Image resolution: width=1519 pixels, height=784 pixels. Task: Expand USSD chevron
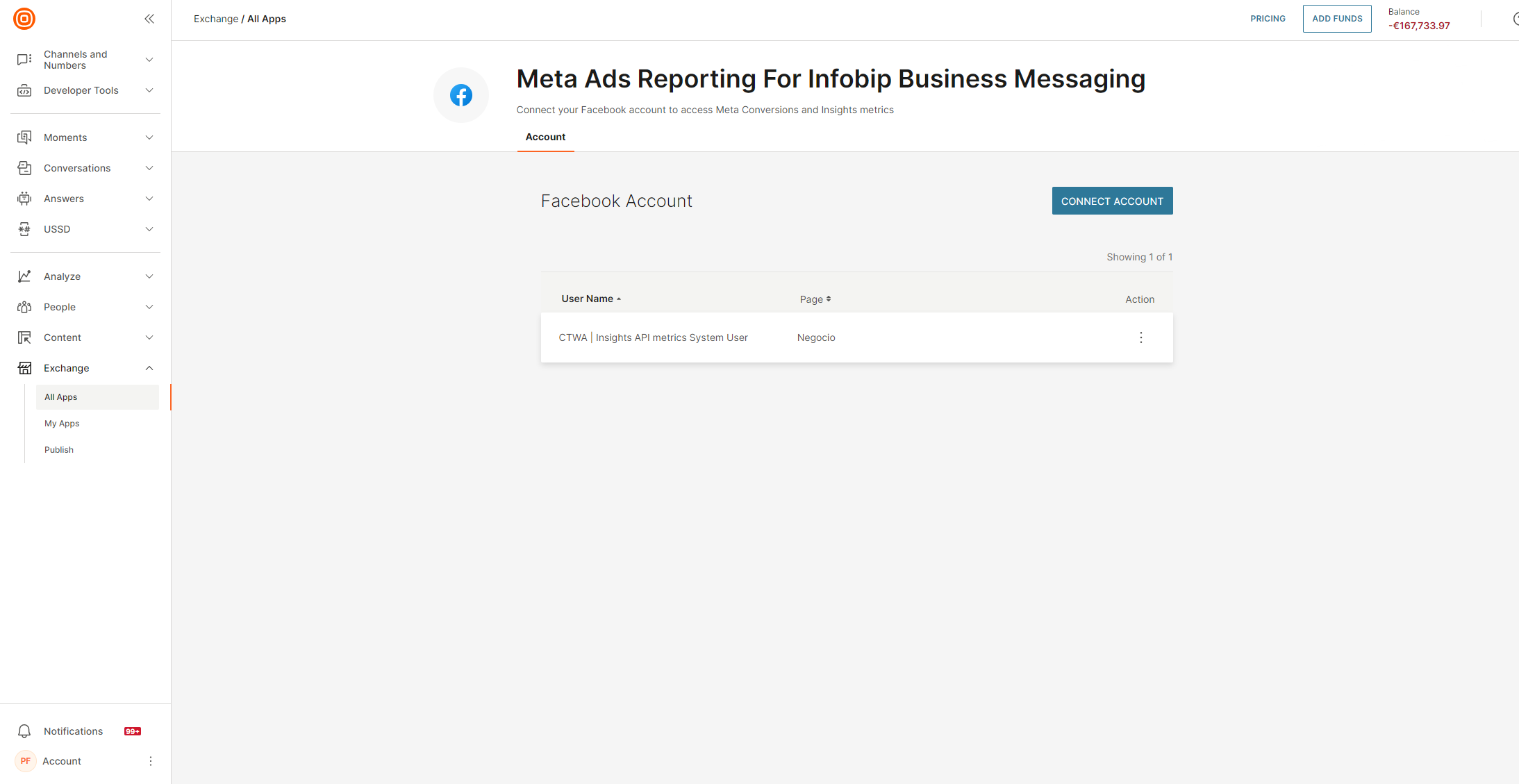coord(149,229)
